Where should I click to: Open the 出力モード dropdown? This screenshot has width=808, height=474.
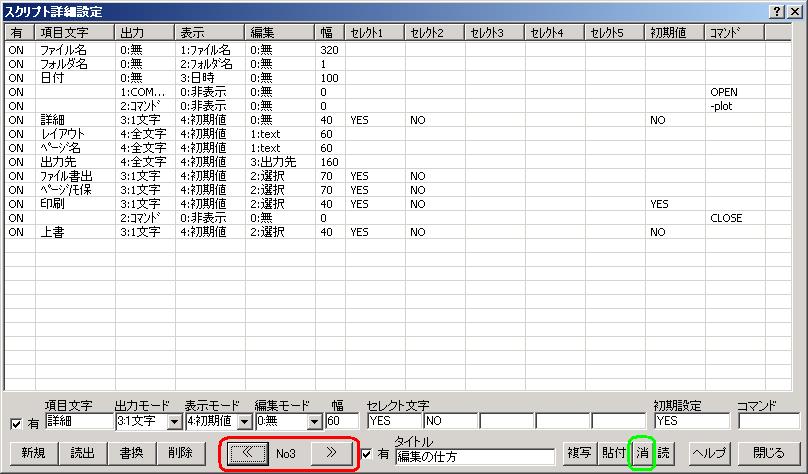click(174, 422)
